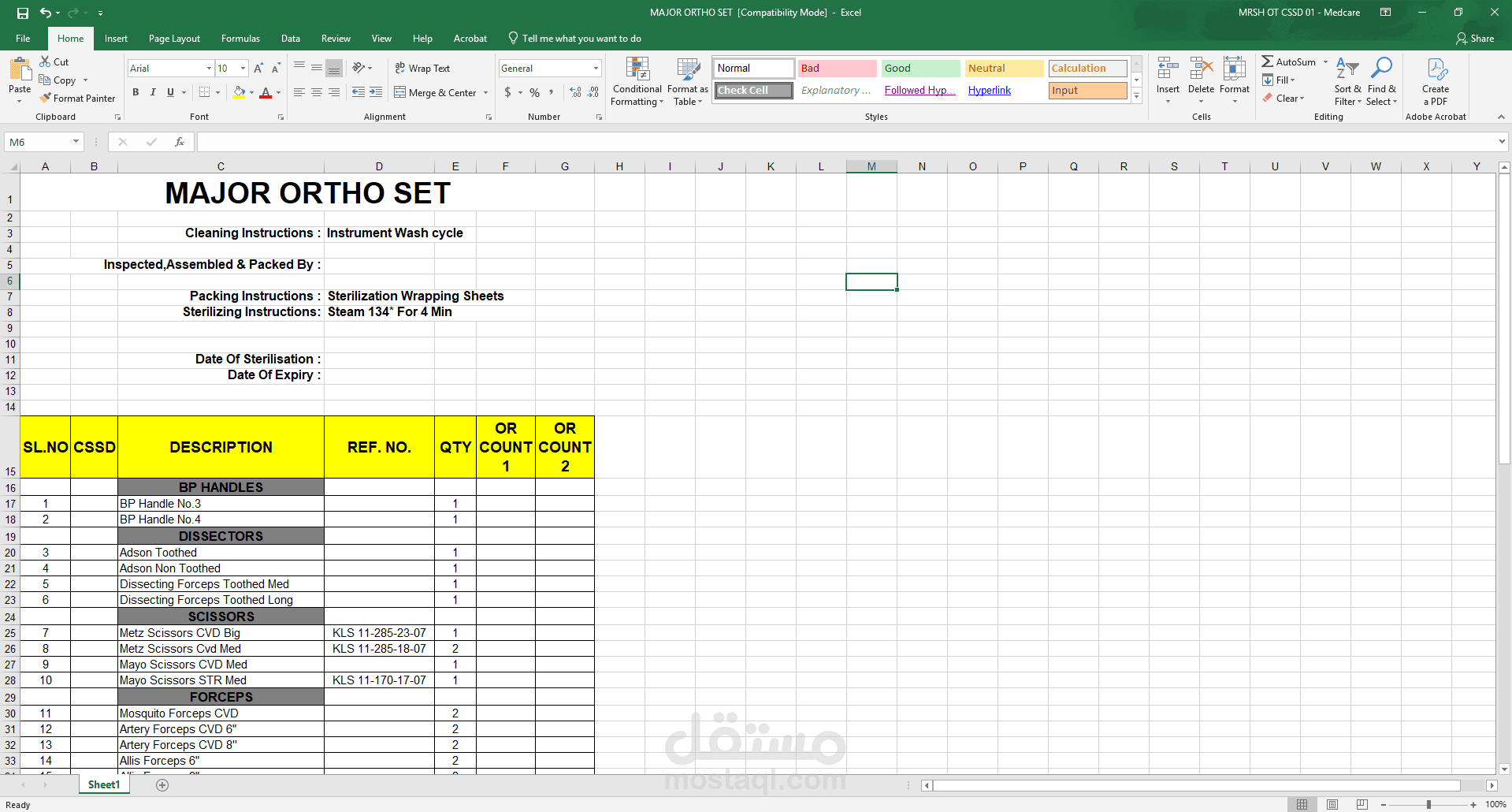Open the Name Box dropdown arrow
Image resolution: width=1512 pixels, height=812 pixels.
coord(76,142)
